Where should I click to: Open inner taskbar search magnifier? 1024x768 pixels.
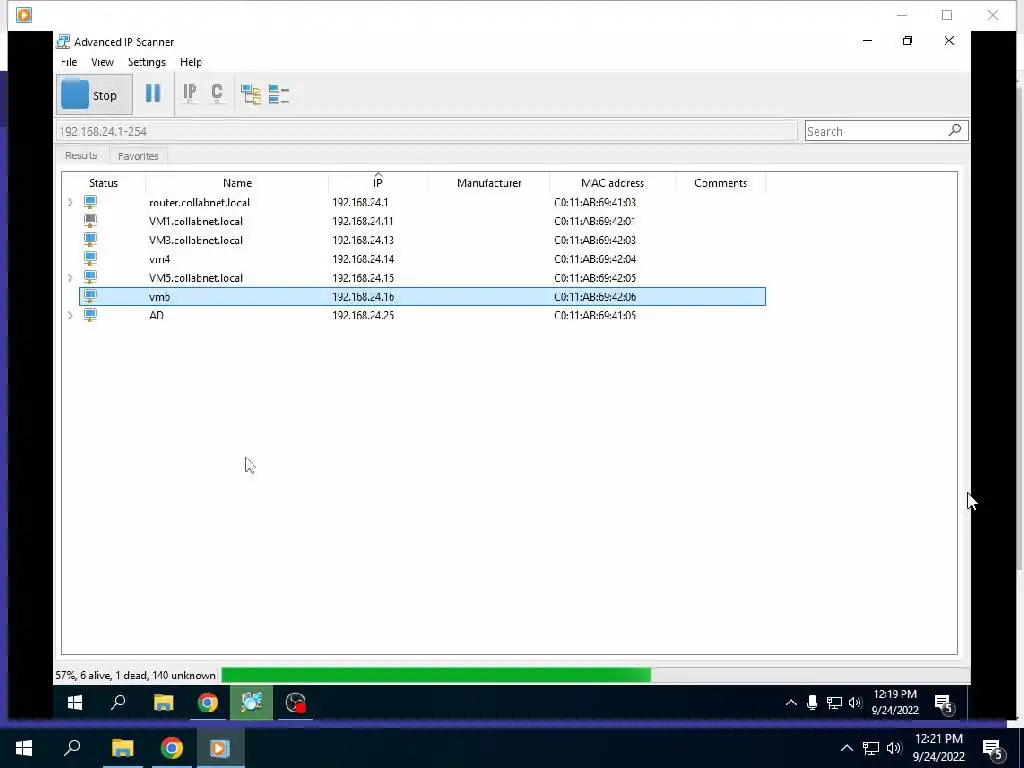(x=118, y=703)
